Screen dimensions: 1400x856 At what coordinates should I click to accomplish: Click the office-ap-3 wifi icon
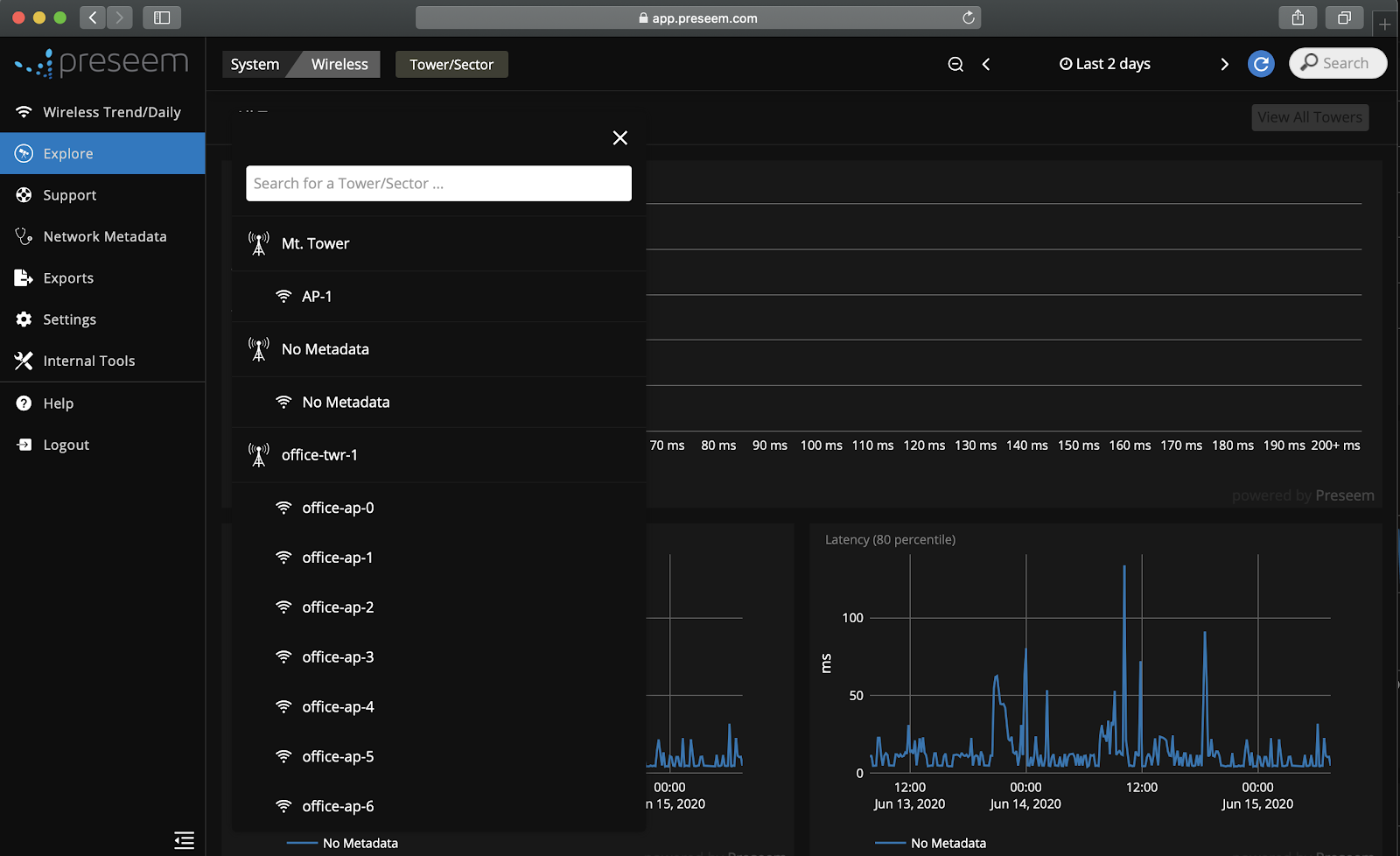(283, 657)
